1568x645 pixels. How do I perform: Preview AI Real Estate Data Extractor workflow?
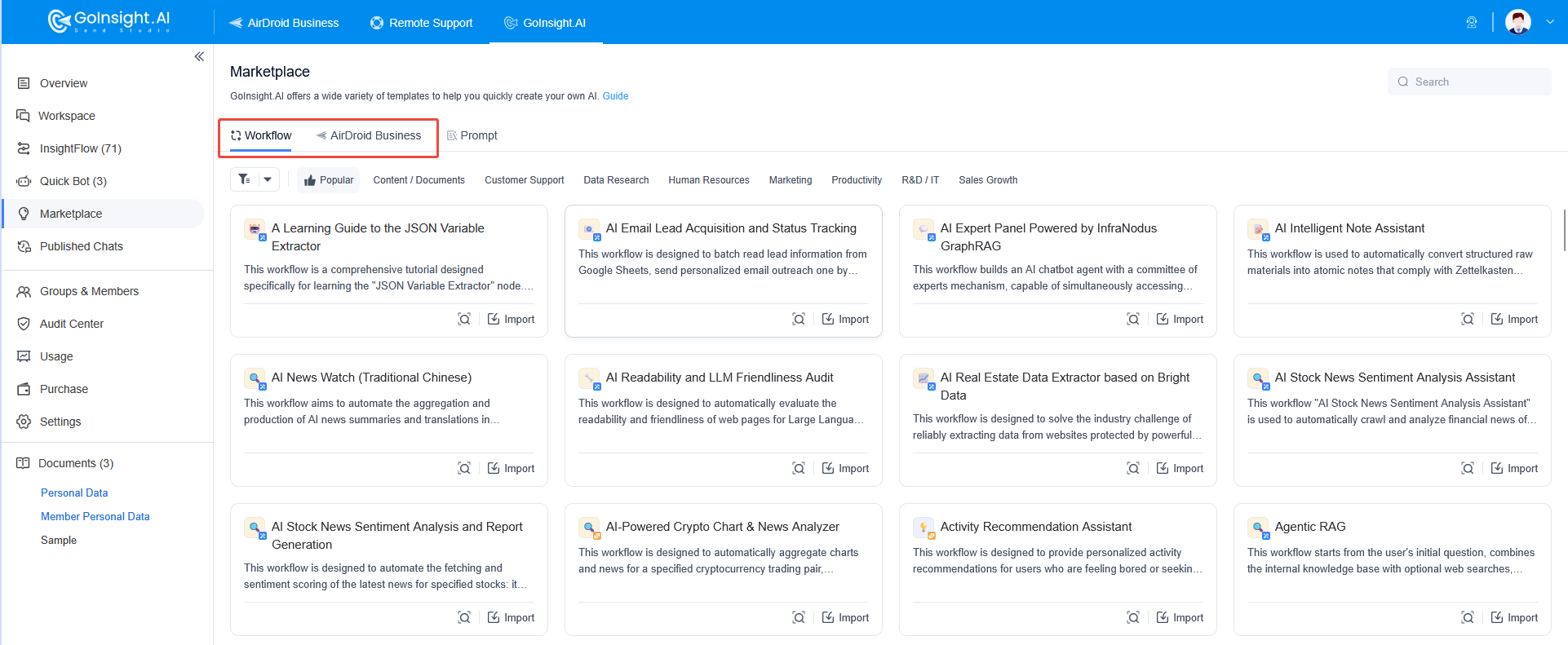click(x=1133, y=468)
